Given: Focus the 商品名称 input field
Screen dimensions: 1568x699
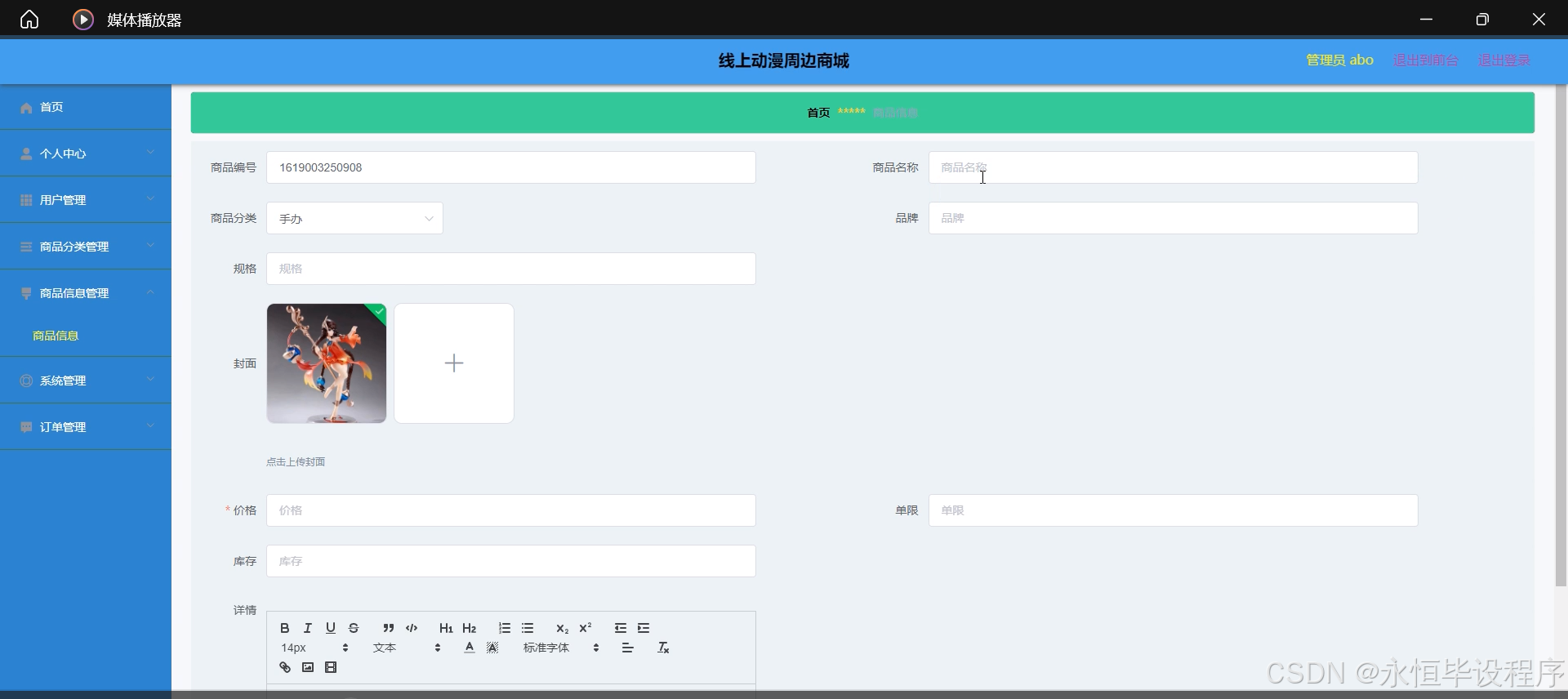Looking at the screenshot, I should tap(1174, 167).
